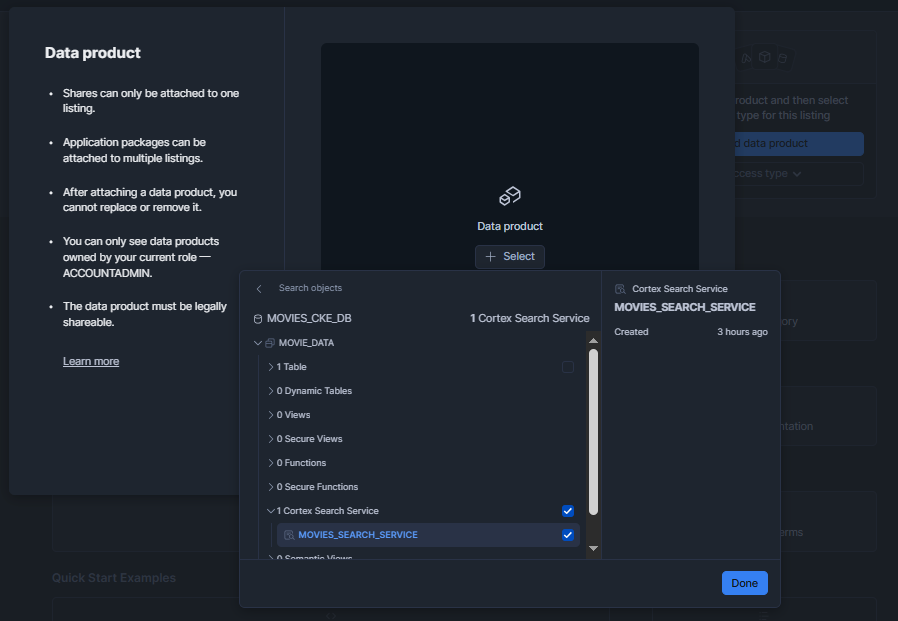This screenshot has height=621, width=898.
Task: Click the '3 hours ago' created value
Action: pyautogui.click(x=742, y=332)
